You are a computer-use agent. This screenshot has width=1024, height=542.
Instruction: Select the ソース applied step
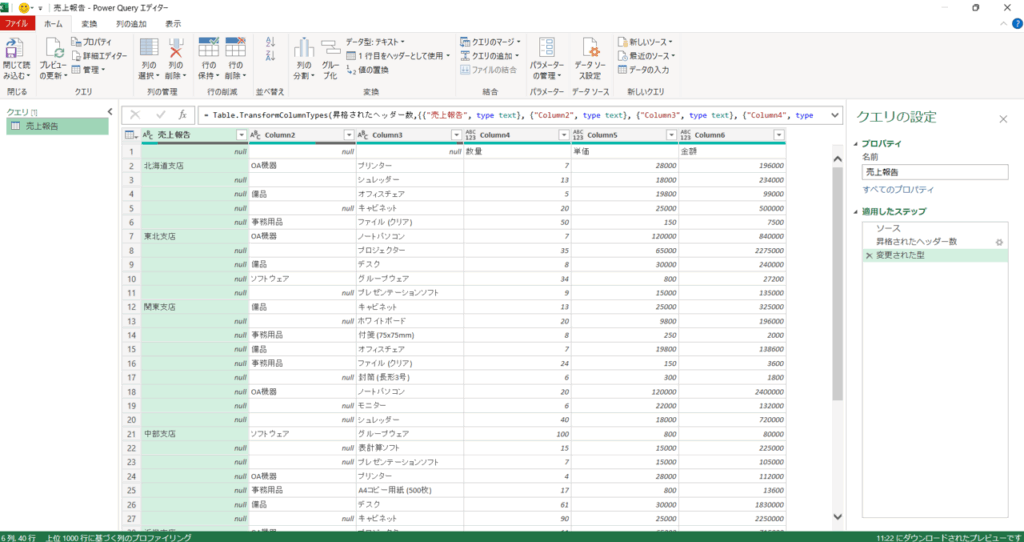[x=888, y=229]
